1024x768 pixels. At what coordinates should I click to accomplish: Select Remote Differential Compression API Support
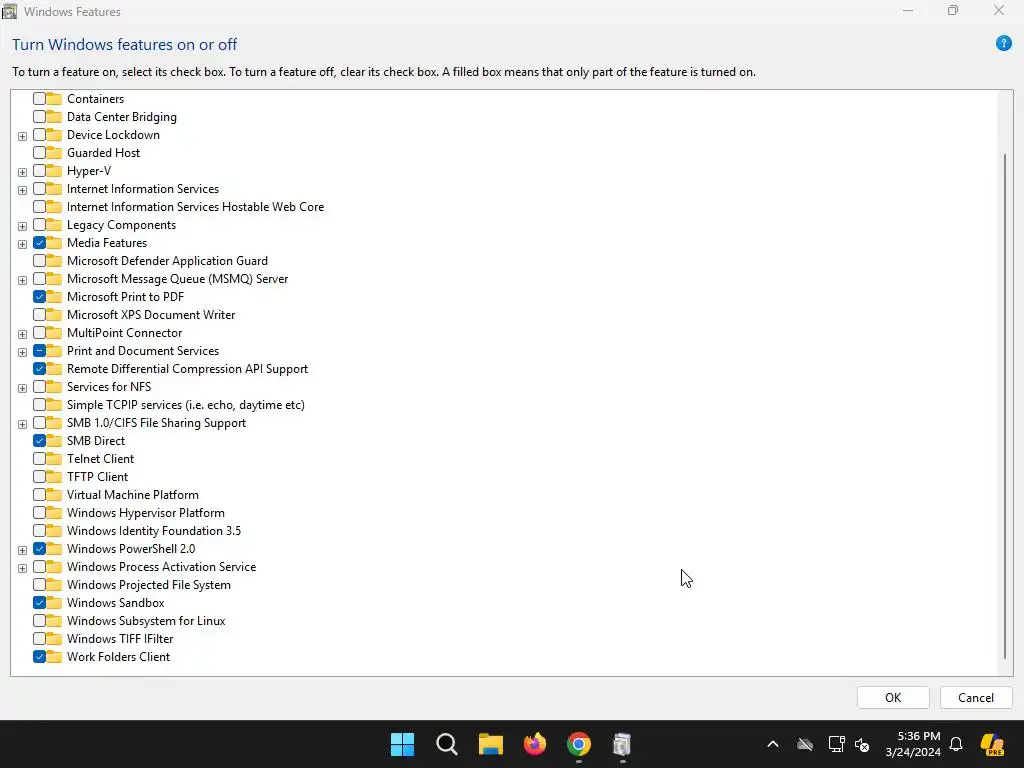coord(187,369)
